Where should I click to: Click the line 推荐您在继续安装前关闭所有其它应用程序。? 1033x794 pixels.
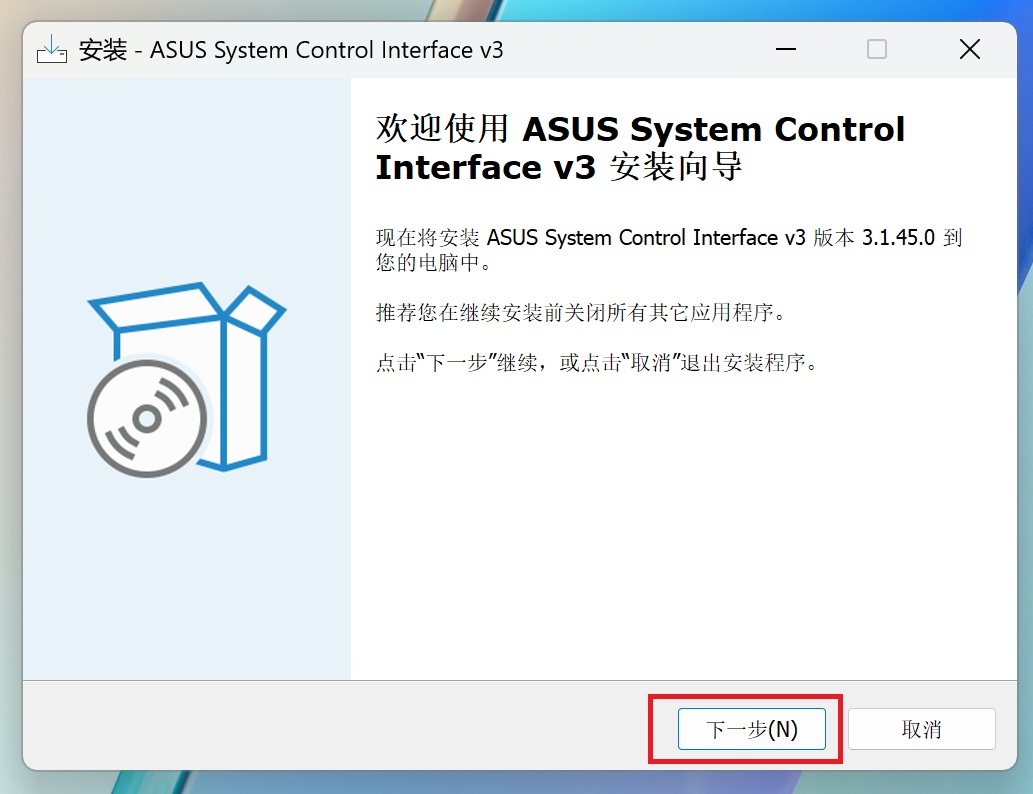[x=581, y=312]
